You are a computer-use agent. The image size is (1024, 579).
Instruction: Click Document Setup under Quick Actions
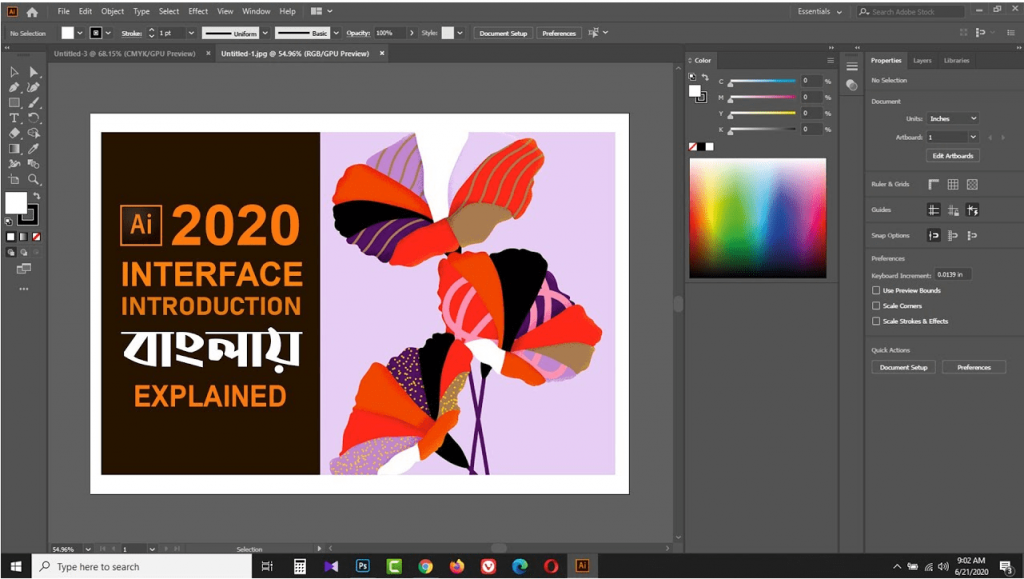[x=903, y=368]
